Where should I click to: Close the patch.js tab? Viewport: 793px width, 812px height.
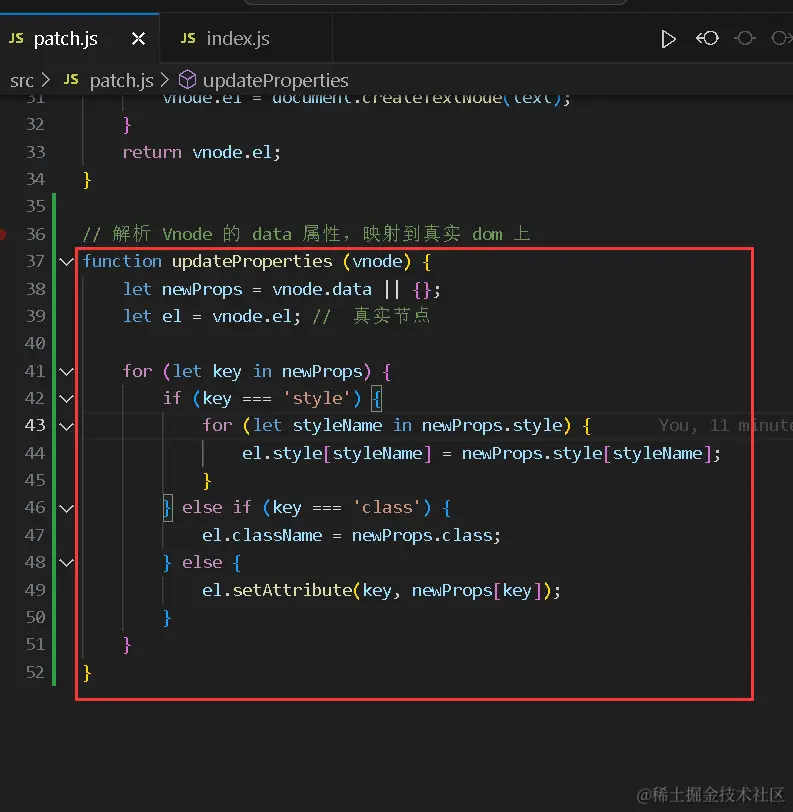coord(138,39)
